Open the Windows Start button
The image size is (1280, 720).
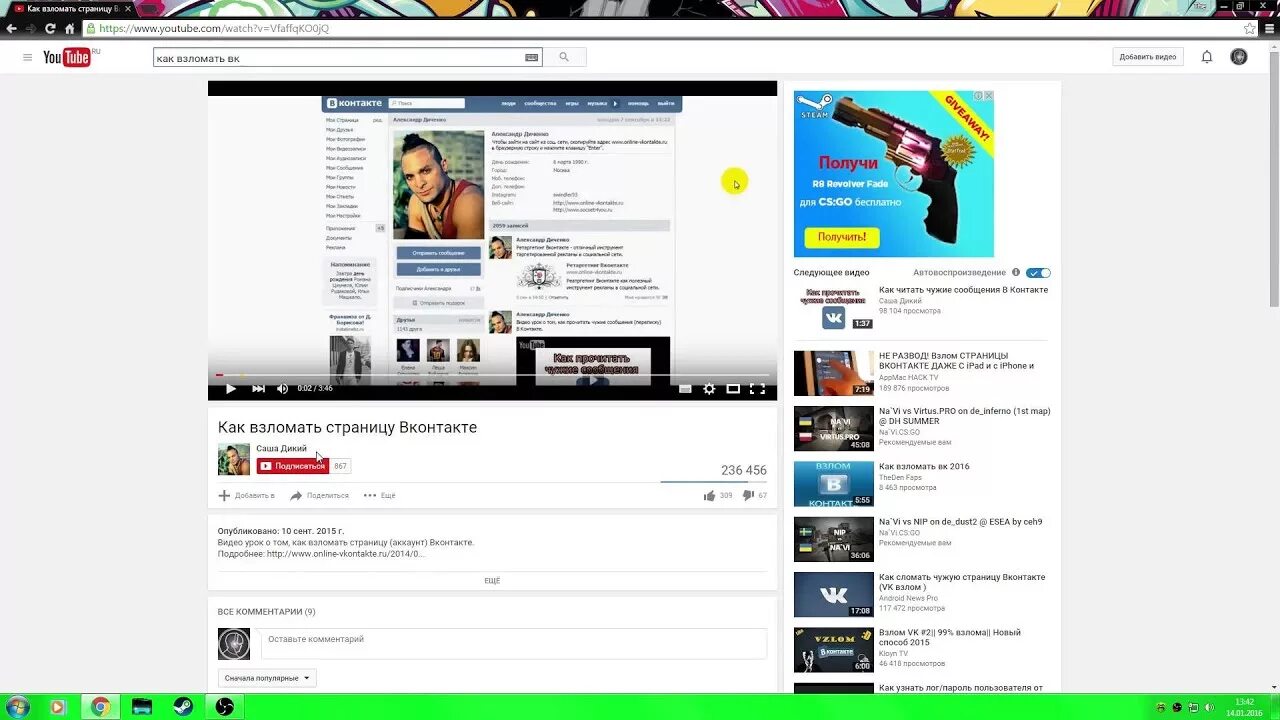click(17, 707)
